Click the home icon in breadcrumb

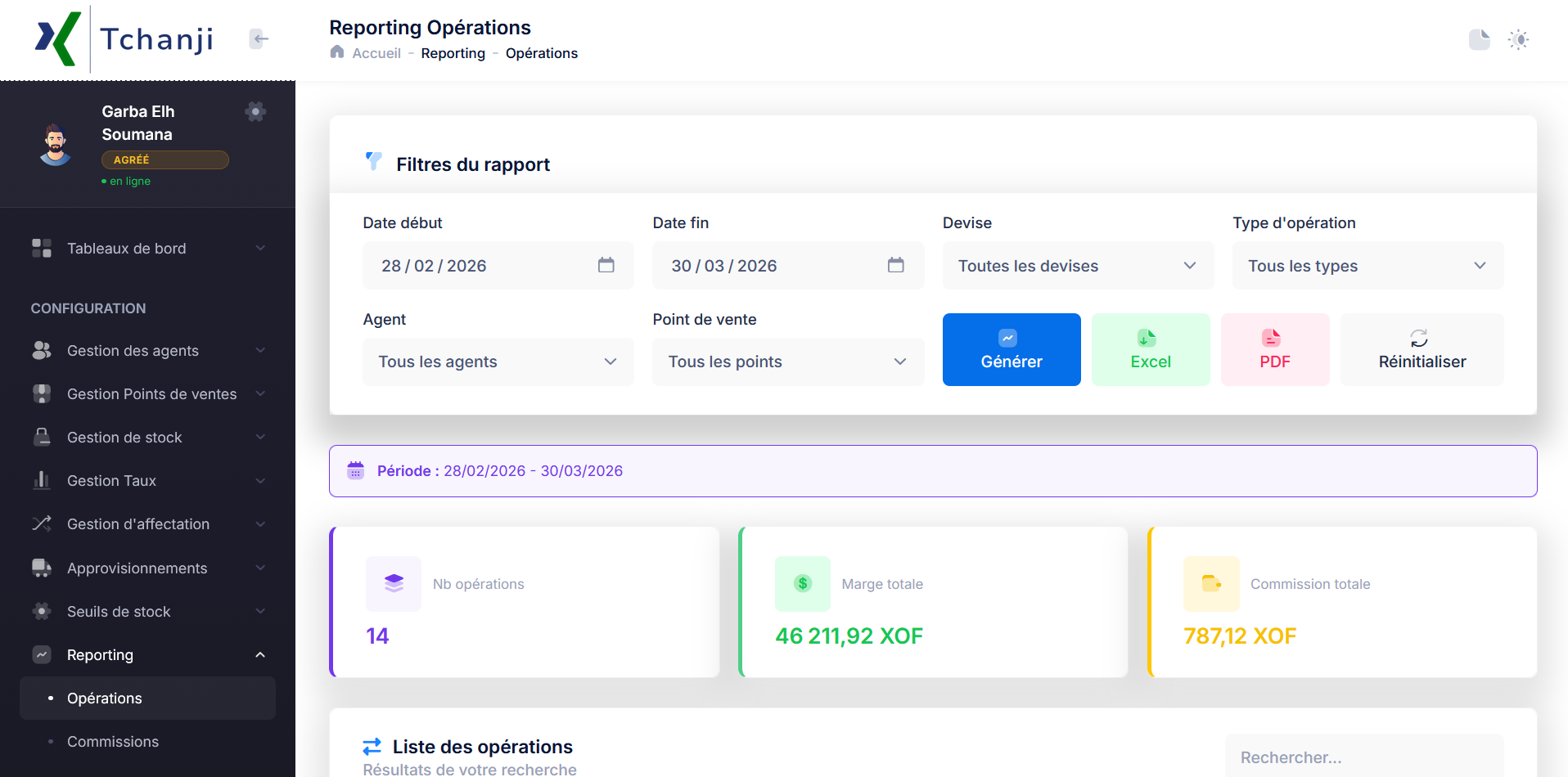337,52
